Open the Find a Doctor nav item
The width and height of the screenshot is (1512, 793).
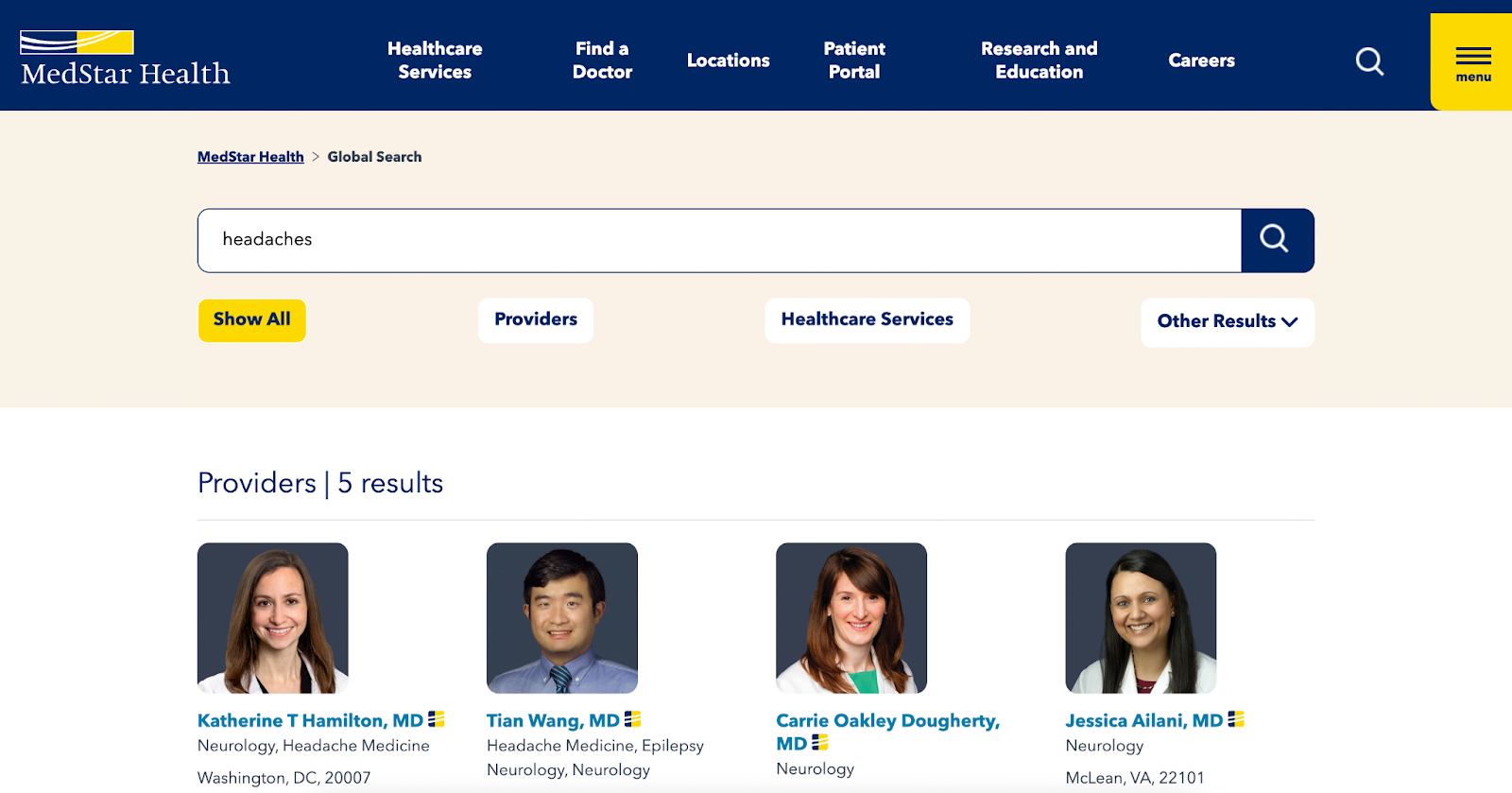pos(602,60)
